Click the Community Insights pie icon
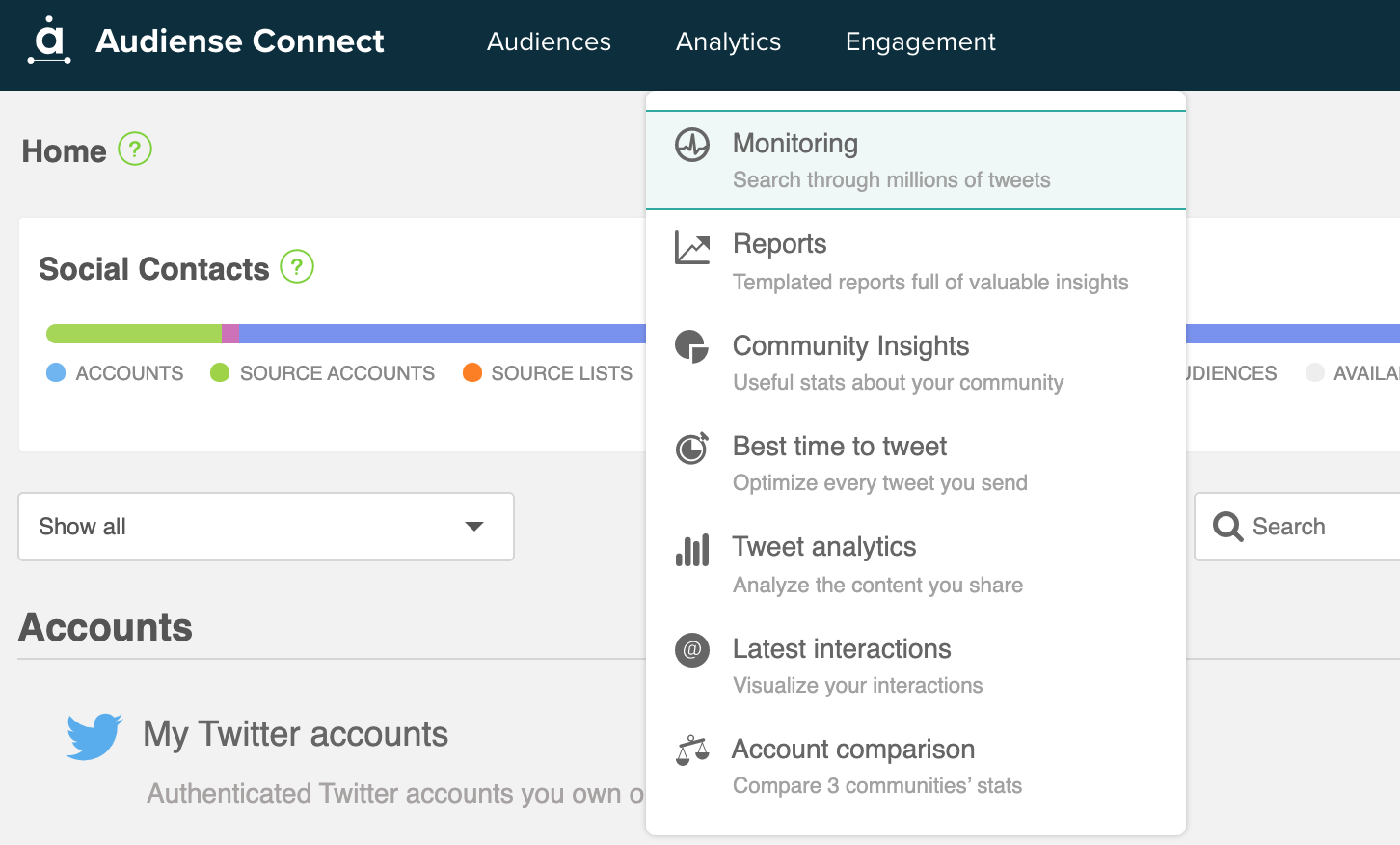Image resolution: width=1400 pixels, height=845 pixels. (x=691, y=346)
